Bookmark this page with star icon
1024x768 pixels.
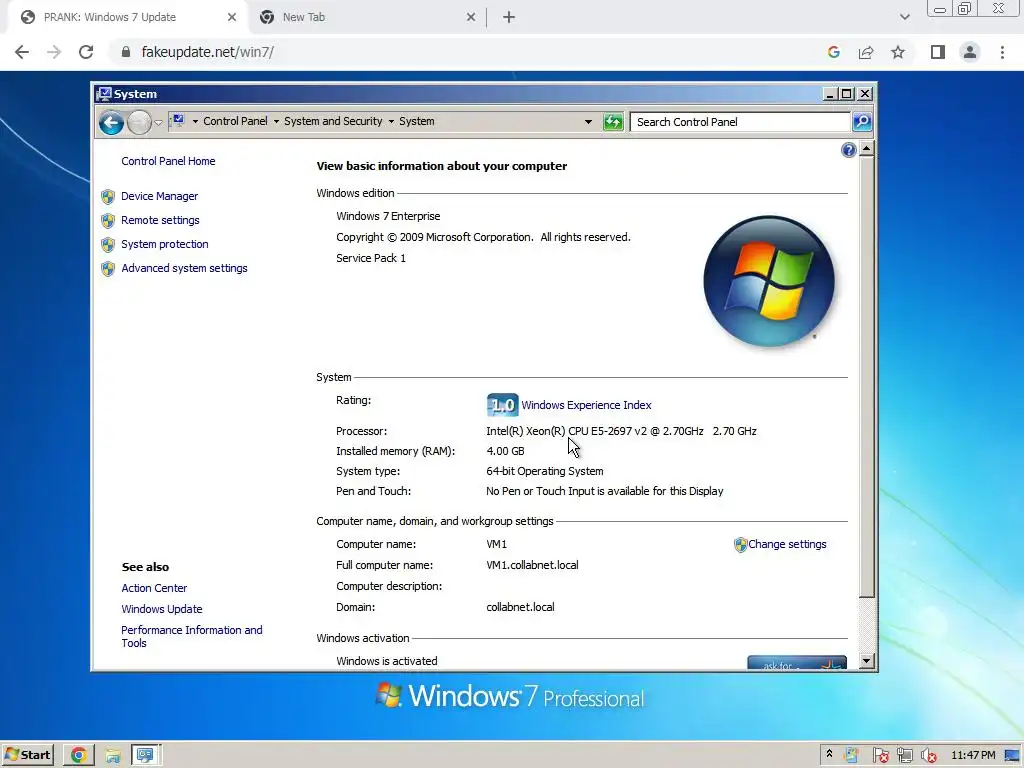[898, 52]
